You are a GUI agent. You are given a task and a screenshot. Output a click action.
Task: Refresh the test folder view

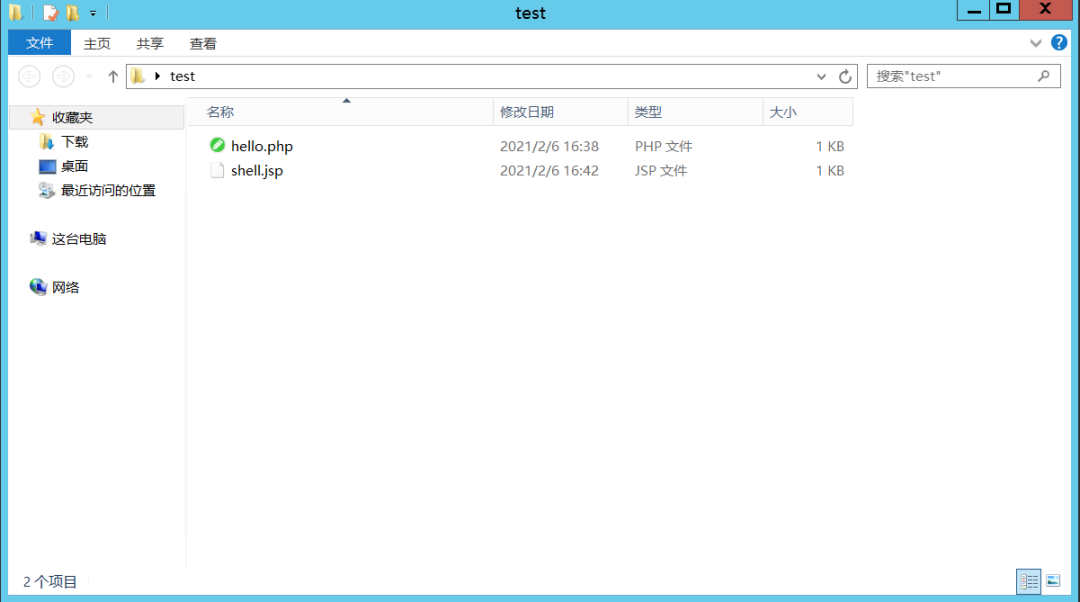845,76
